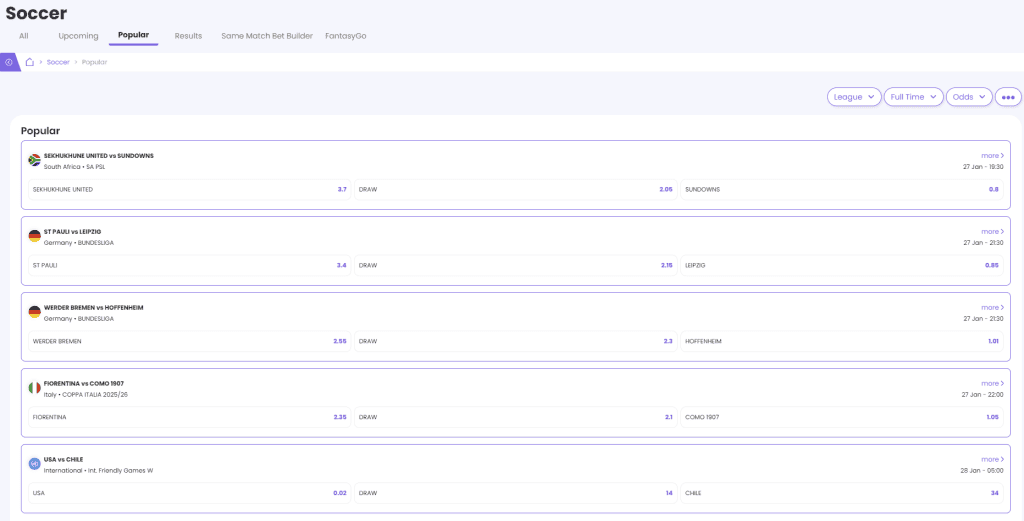Click the Soccer breadcrumb link
Screen dimensions: 1024x521
58,62
